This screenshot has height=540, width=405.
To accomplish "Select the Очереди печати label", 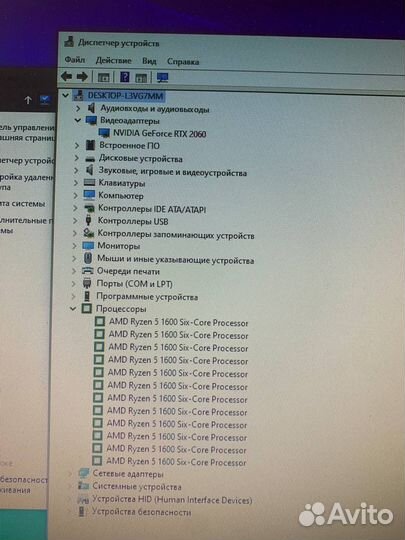I will click(128, 271).
